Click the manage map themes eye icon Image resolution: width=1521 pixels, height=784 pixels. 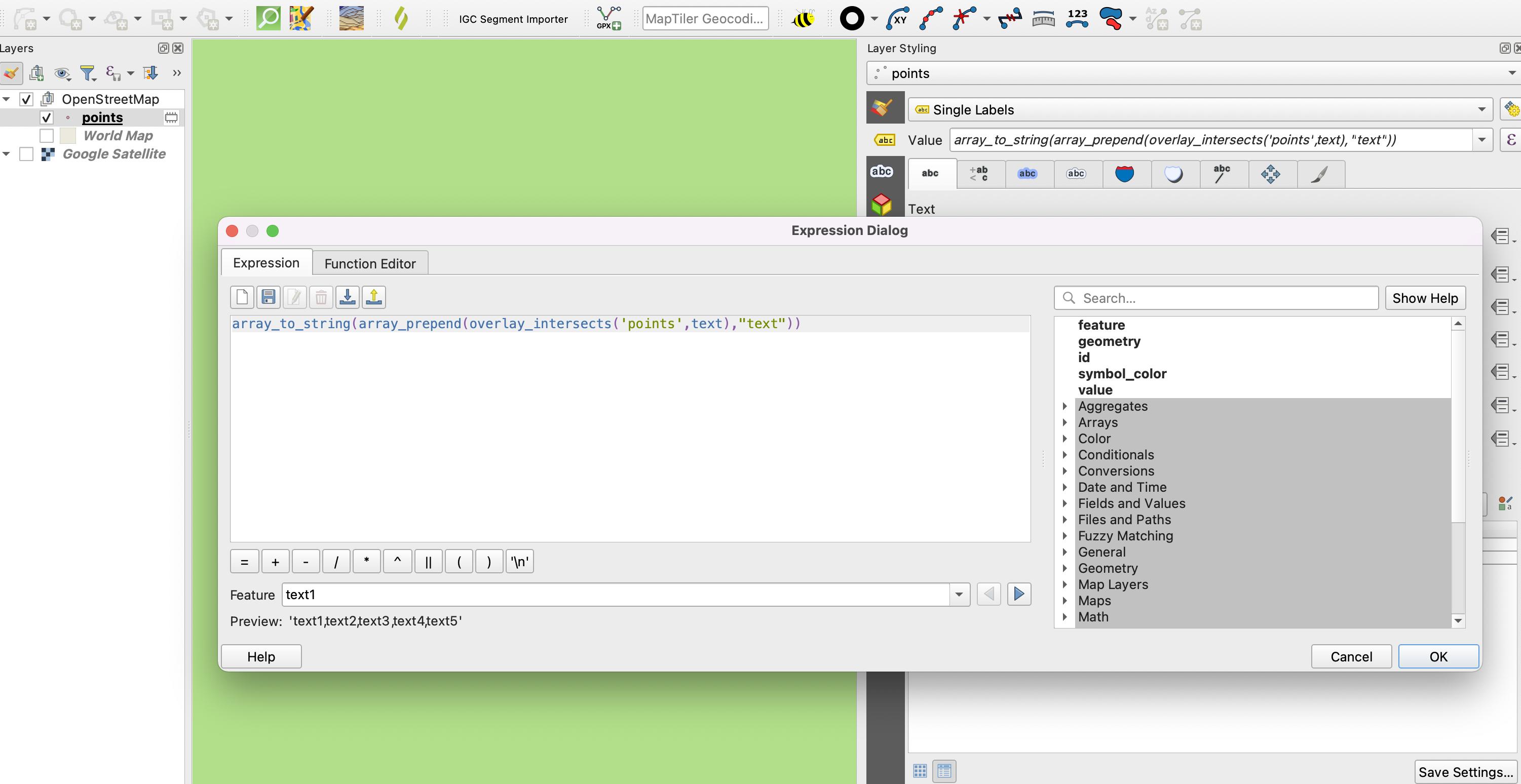pyautogui.click(x=62, y=73)
